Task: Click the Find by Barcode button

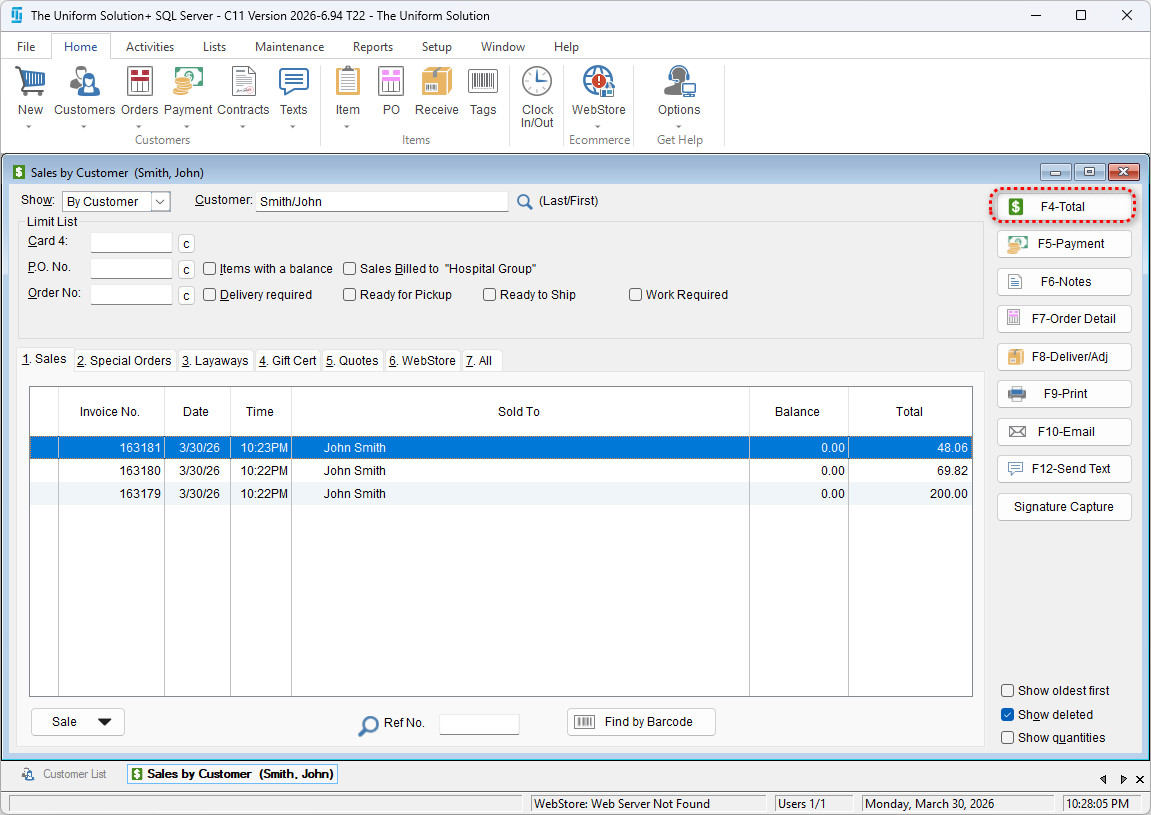Action: 641,722
